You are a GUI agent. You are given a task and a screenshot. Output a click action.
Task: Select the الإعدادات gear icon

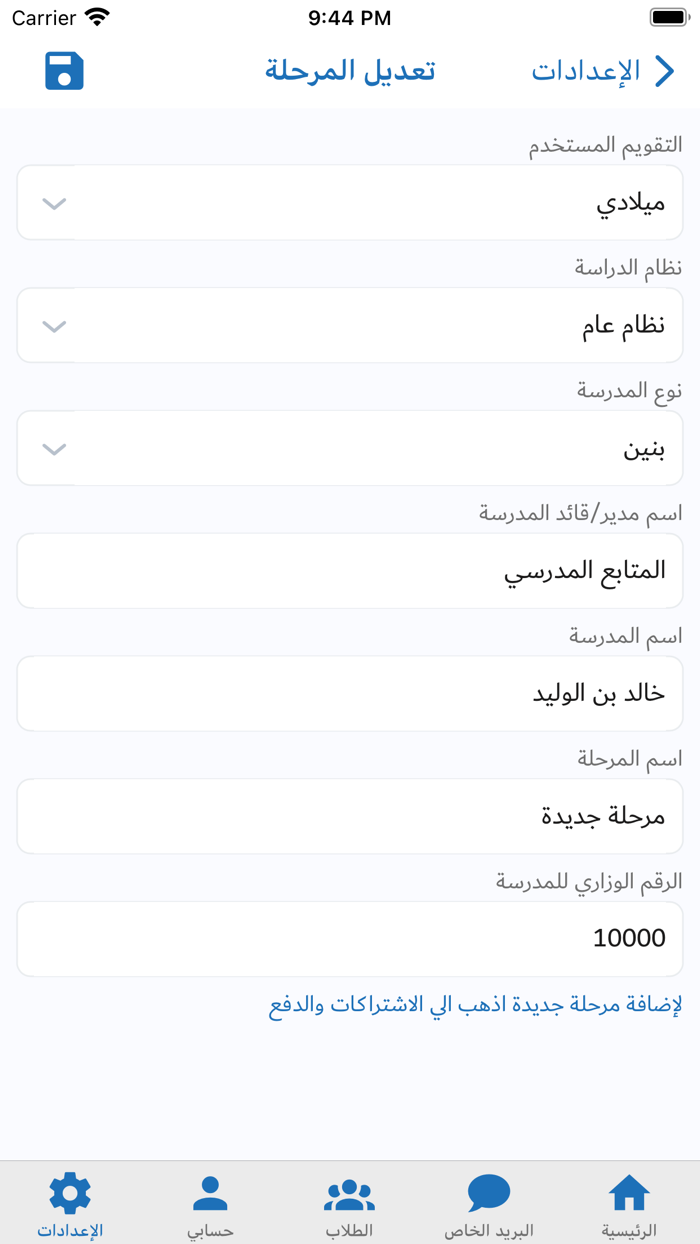pos(67,1192)
